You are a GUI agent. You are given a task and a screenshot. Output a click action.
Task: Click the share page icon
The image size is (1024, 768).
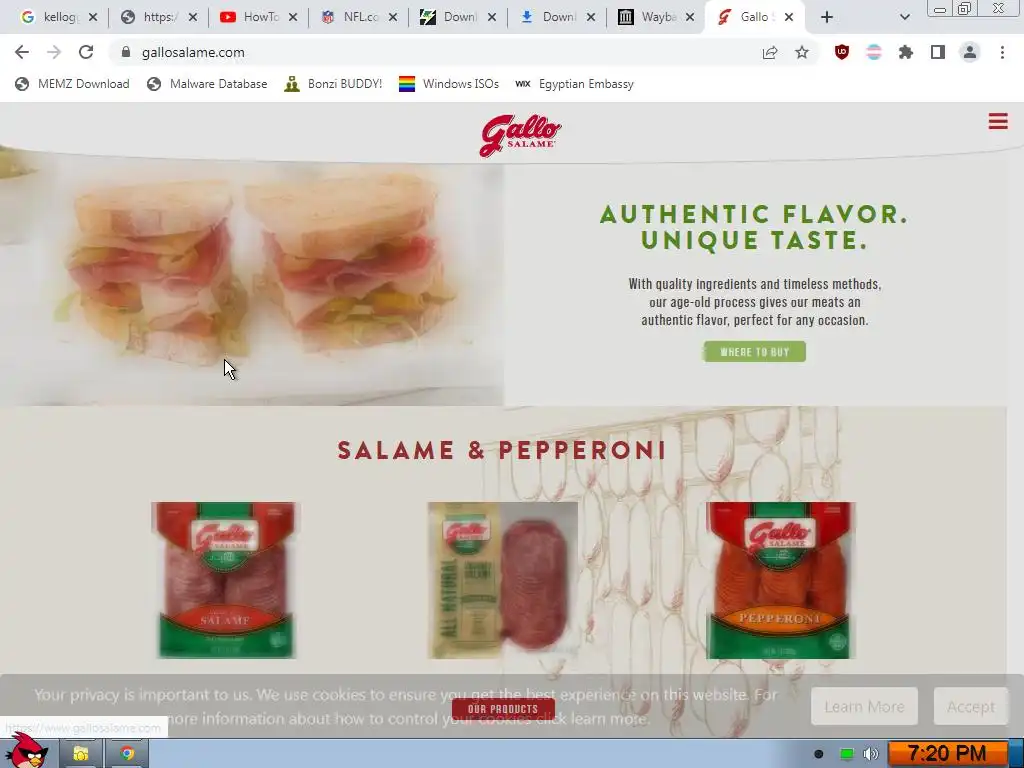[770, 52]
